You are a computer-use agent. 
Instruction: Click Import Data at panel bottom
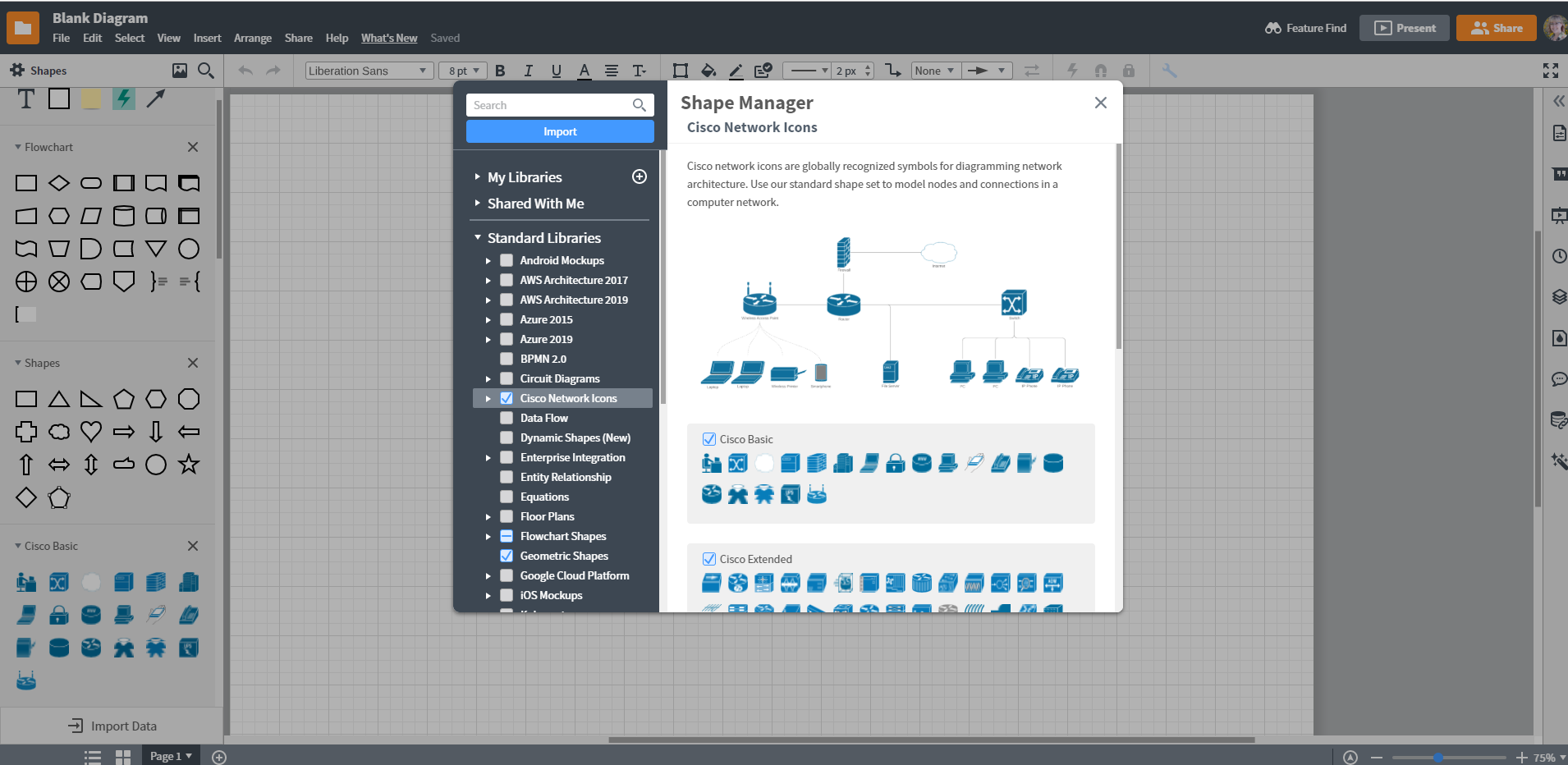pyautogui.click(x=112, y=726)
